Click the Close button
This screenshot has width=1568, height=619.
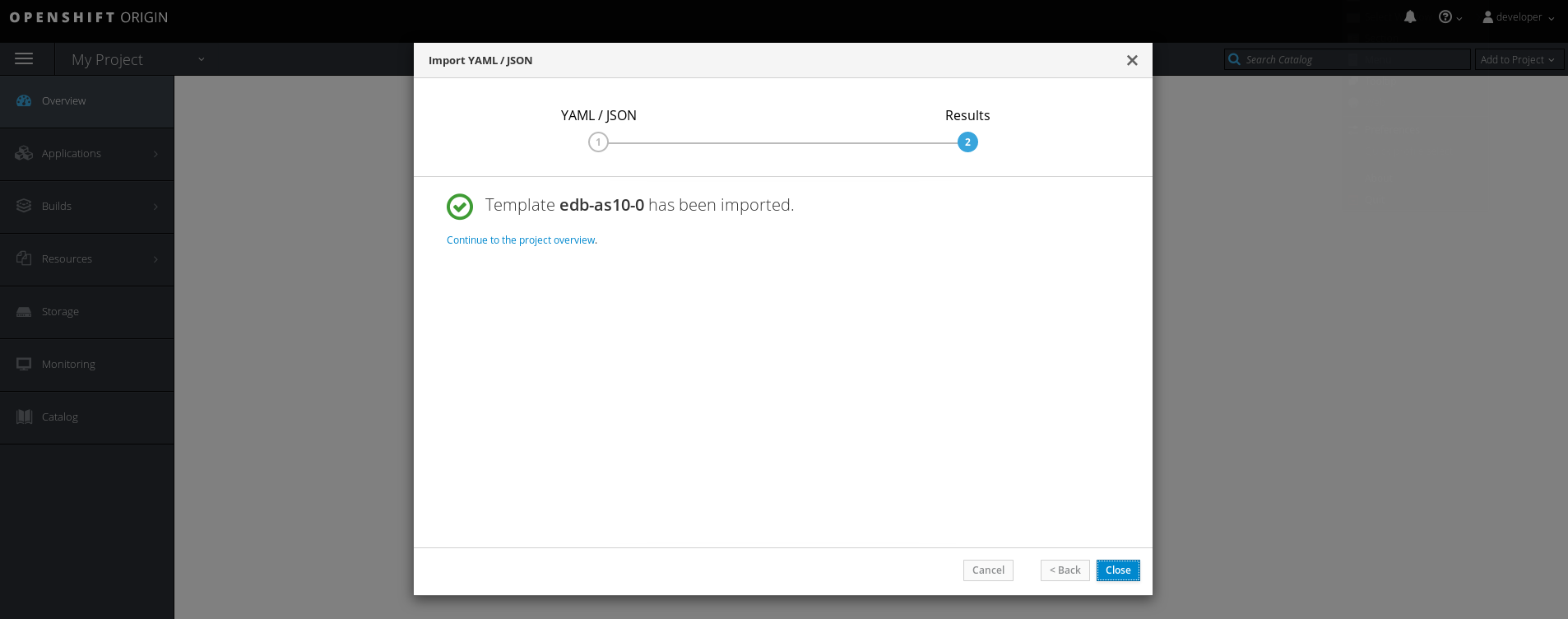pyautogui.click(x=1118, y=570)
